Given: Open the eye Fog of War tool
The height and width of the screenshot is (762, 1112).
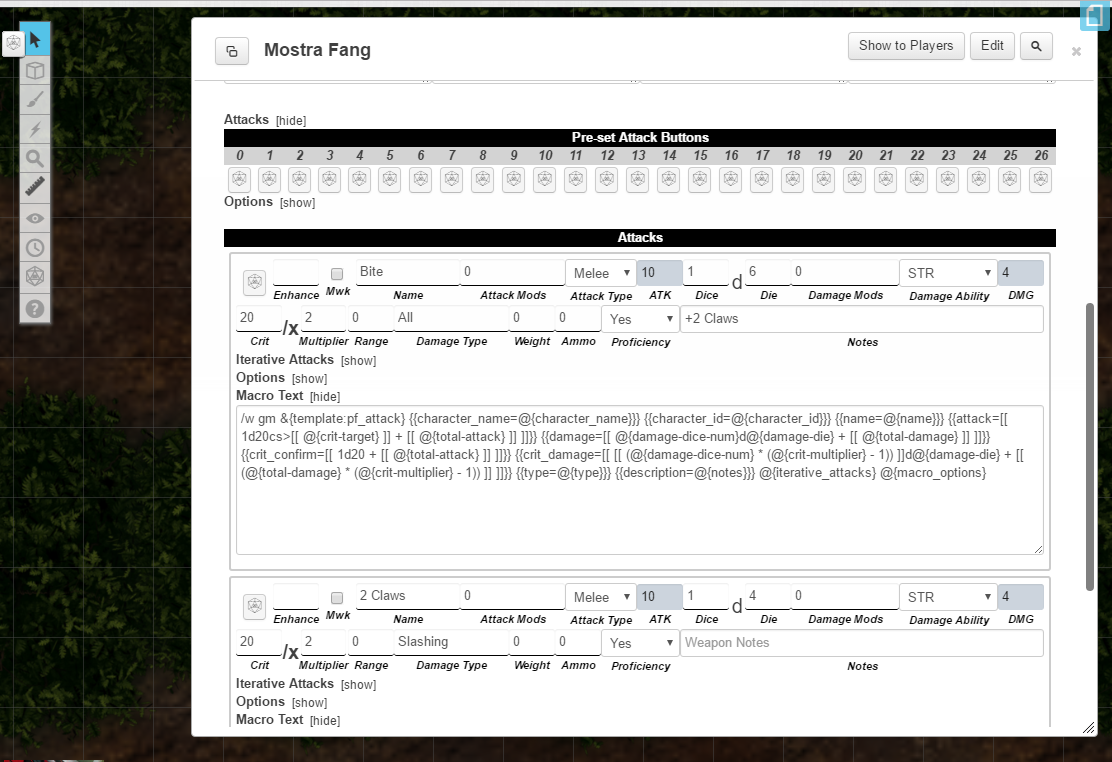Looking at the screenshot, I should tap(35, 218).
